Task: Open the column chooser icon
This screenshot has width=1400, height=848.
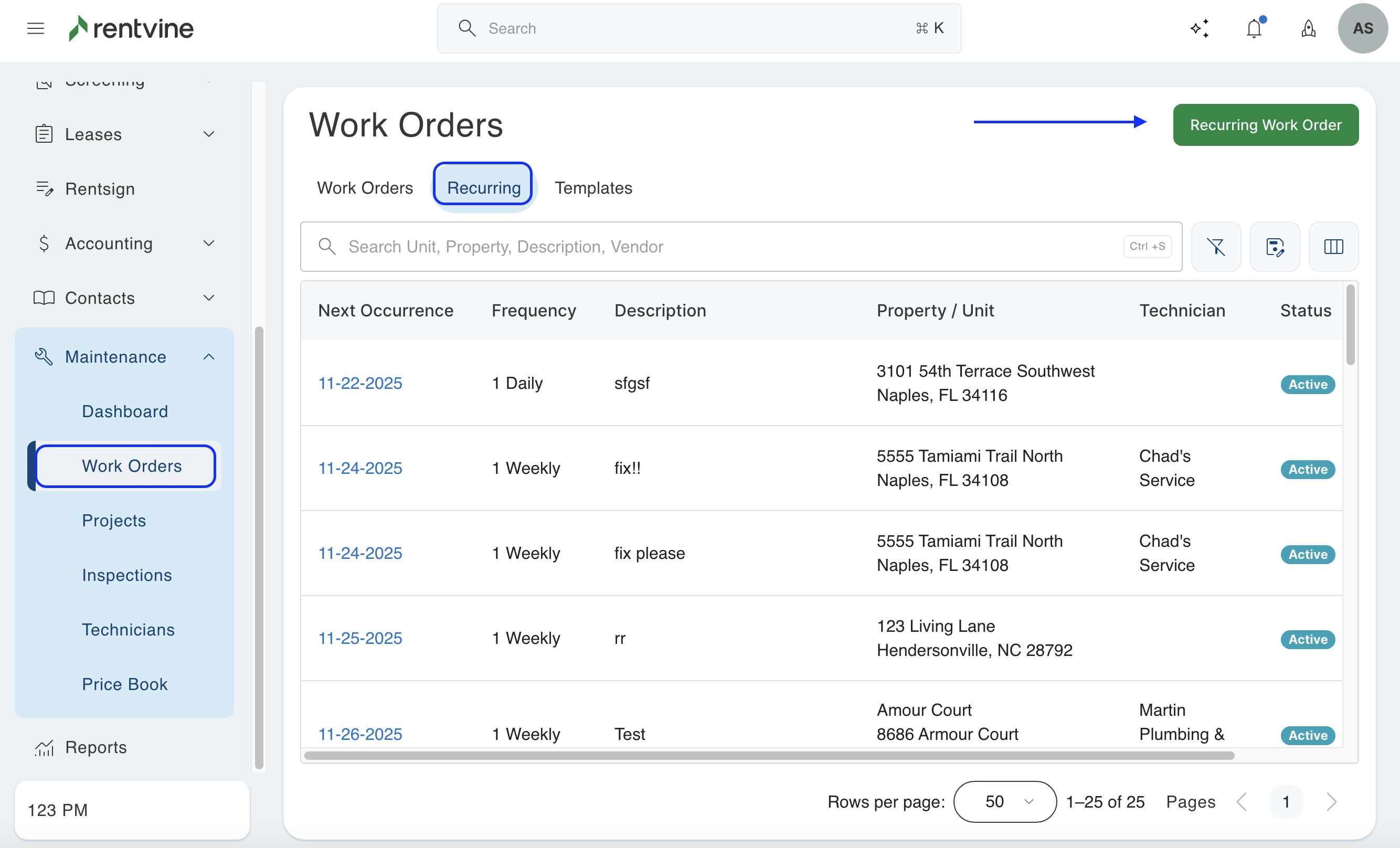Action: pyautogui.click(x=1333, y=247)
